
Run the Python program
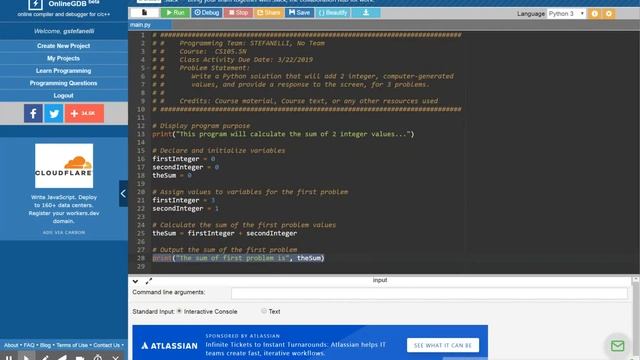click(x=175, y=13)
